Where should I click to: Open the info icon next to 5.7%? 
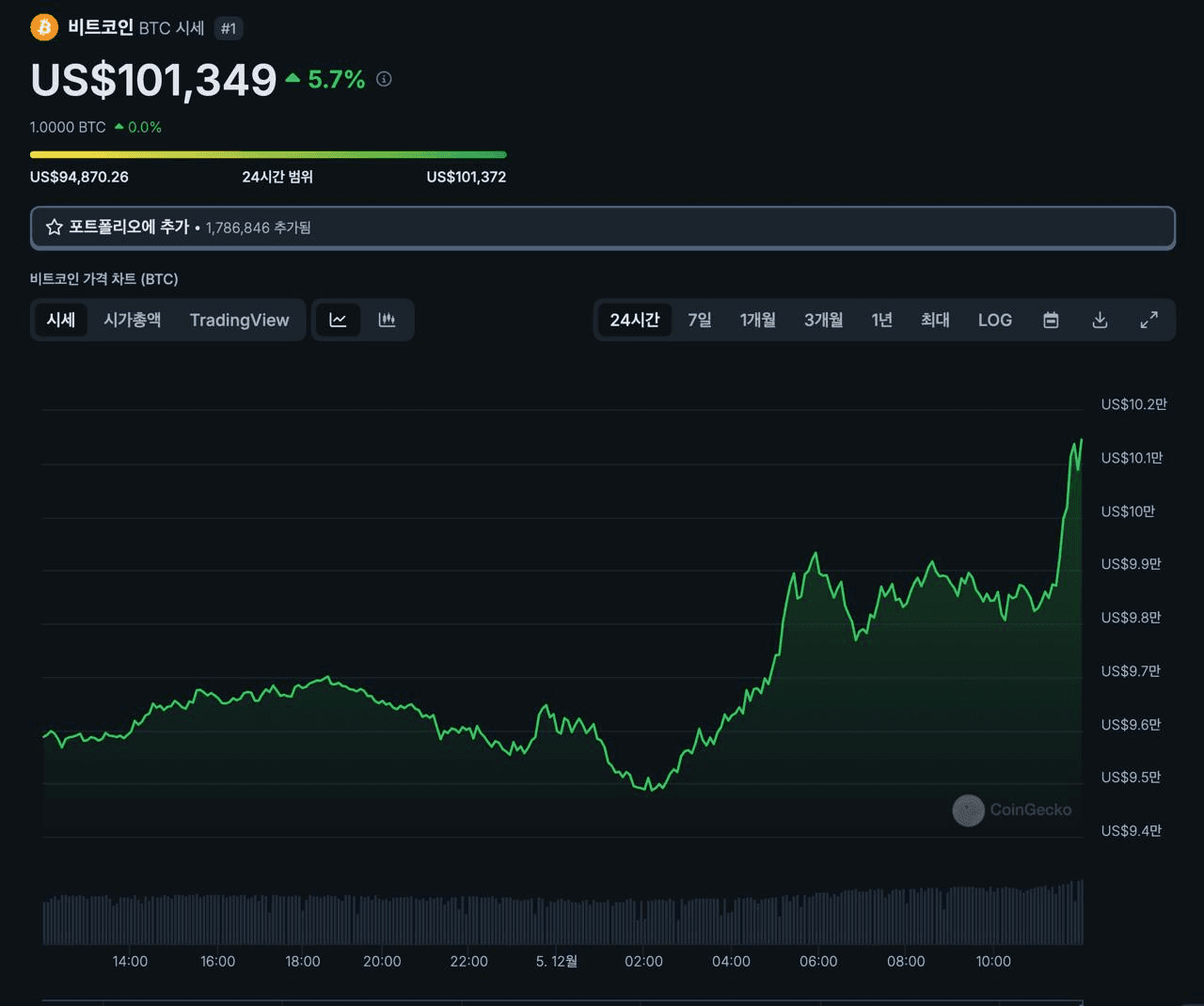pos(384,79)
